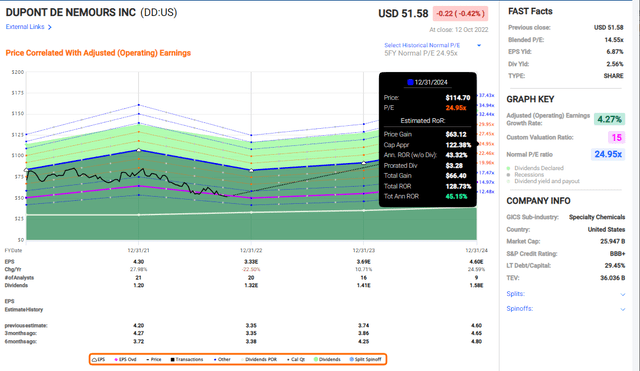The image size is (640, 371).
Task: Click the 6 months ago estimate 4.25
Action: (364, 342)
